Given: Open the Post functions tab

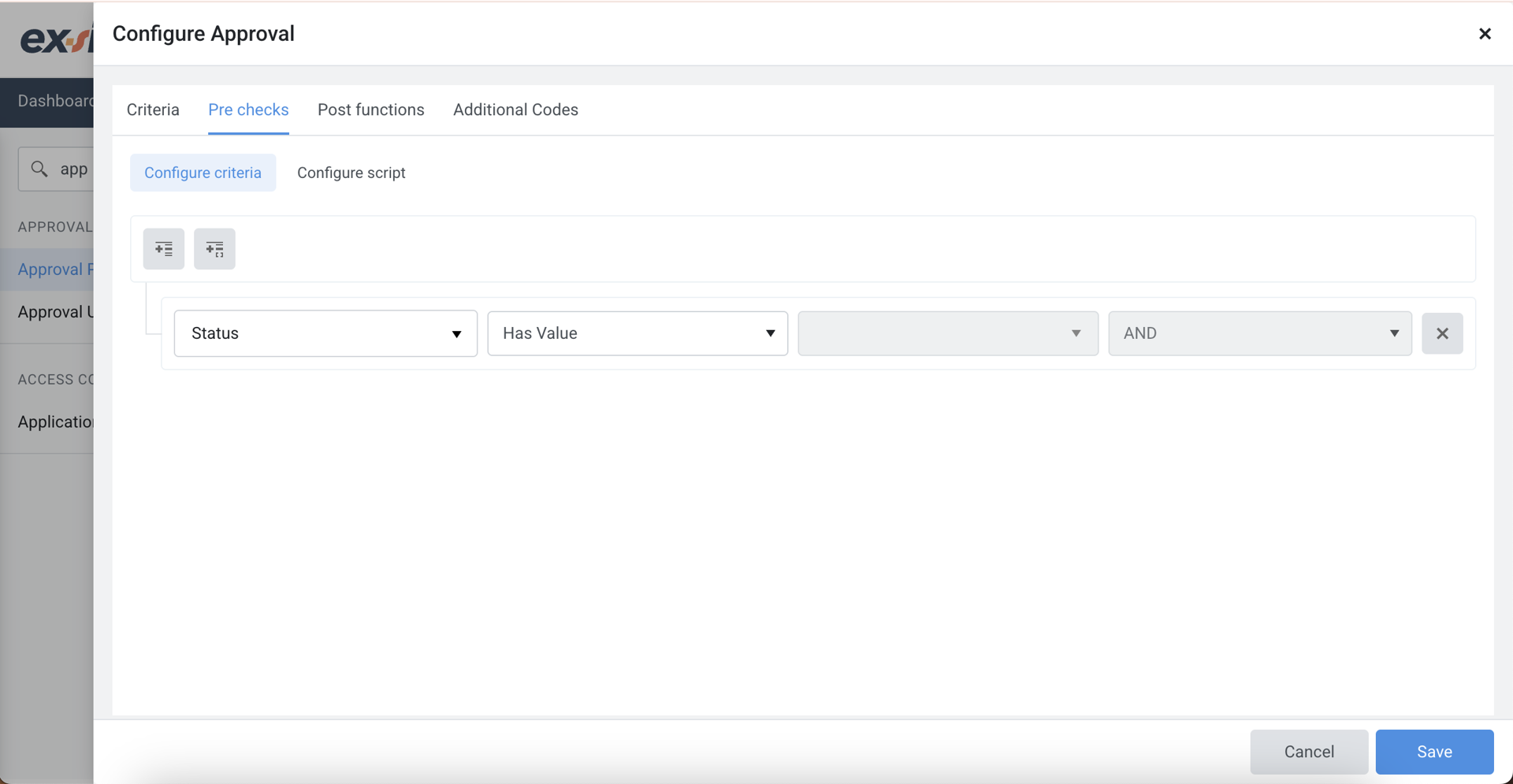Looking at the screenshot, I should (x=371, y=110).
